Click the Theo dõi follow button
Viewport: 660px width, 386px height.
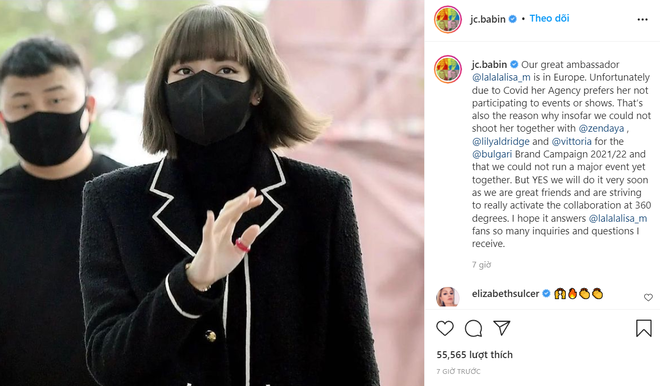tap(549, 19)
